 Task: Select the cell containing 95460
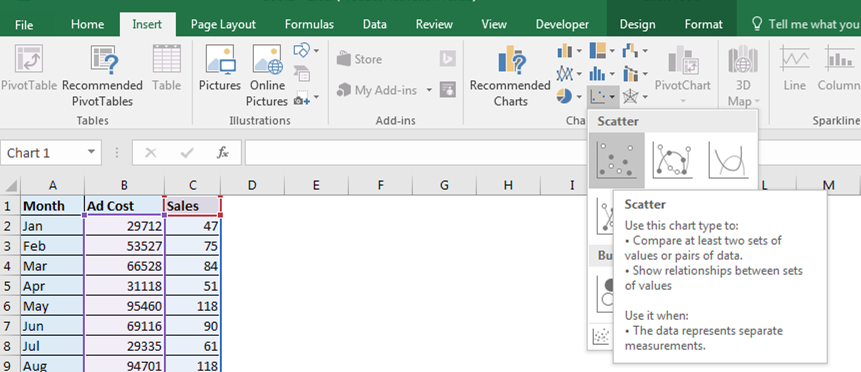125,306
